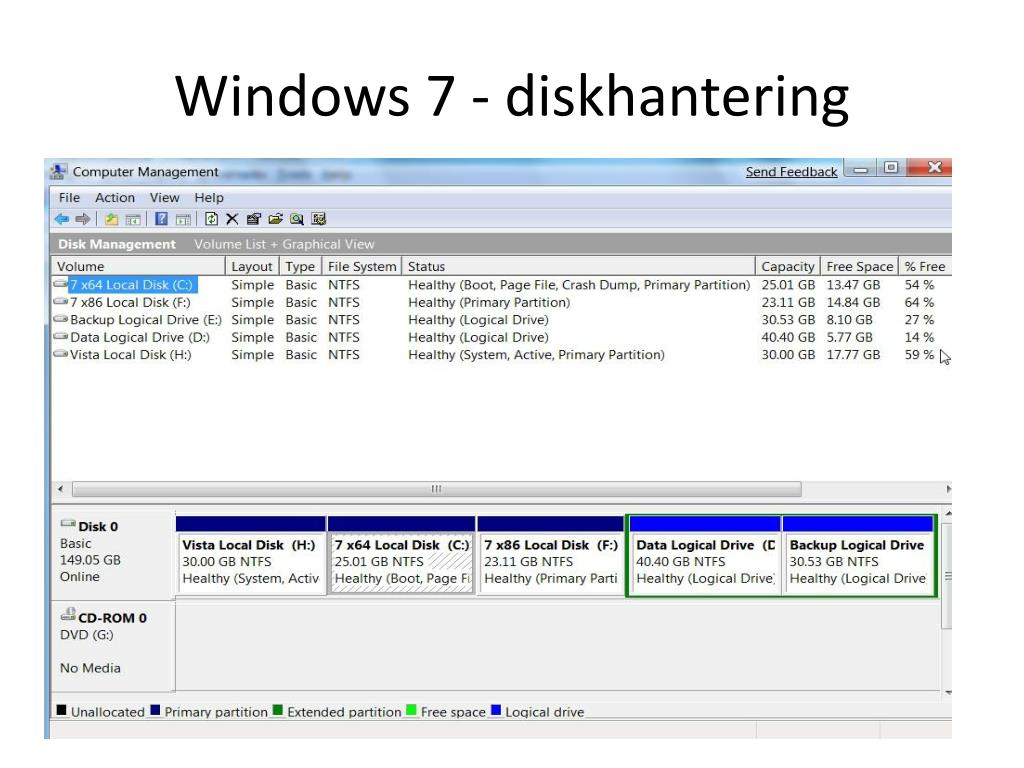Sort by the Type column header
The width and height of the screenshot is (1024, 768).
click(x=301, y=266)
